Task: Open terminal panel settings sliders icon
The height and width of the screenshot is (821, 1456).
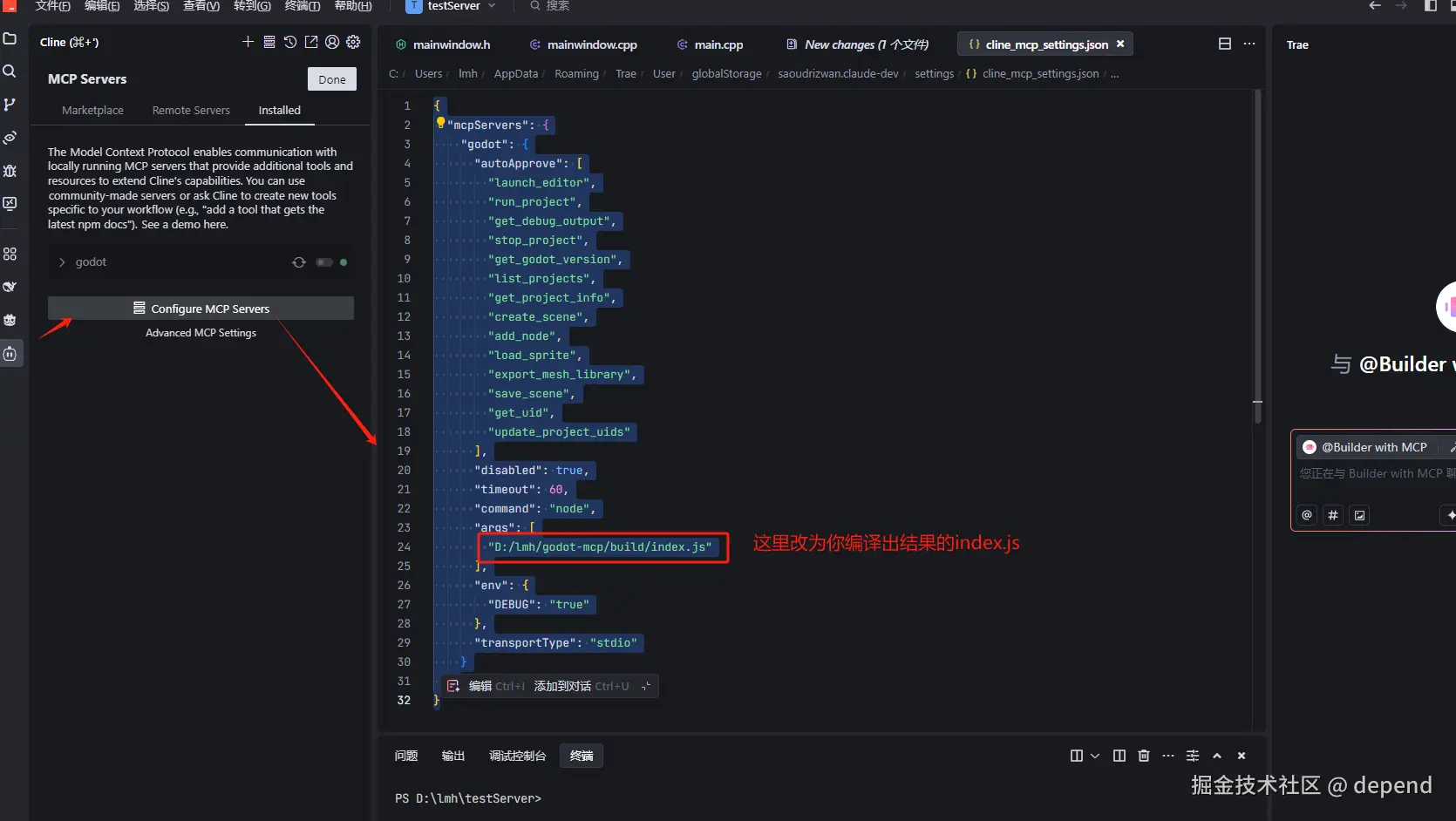Action: pyautogui.click(x=1193, y=756)
